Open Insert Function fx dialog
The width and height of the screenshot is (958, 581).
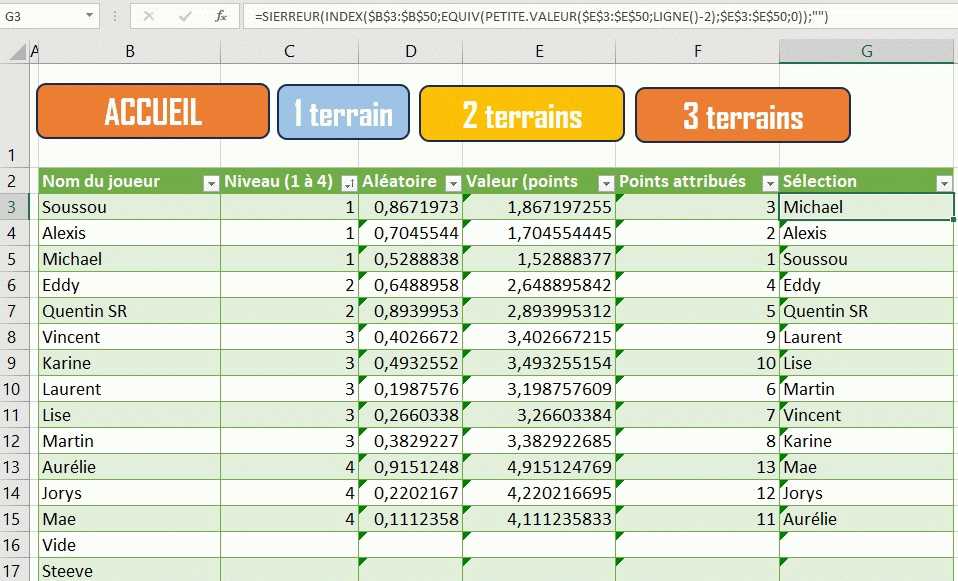point(220,17)
